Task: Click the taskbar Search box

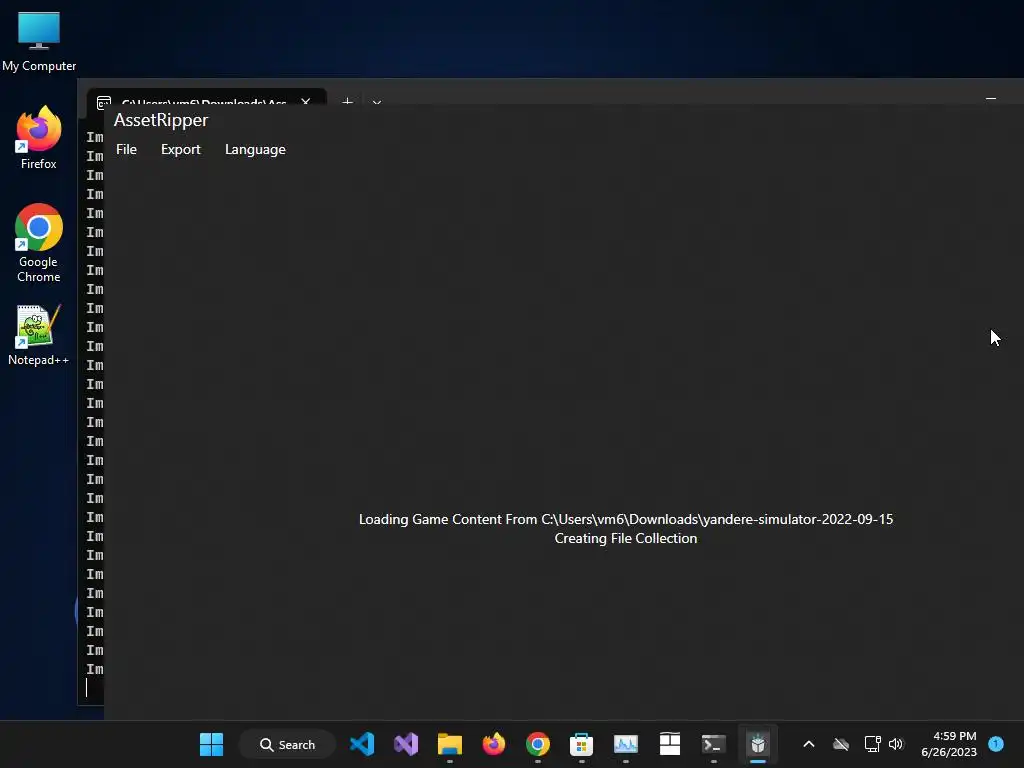Action: point(287,744)
